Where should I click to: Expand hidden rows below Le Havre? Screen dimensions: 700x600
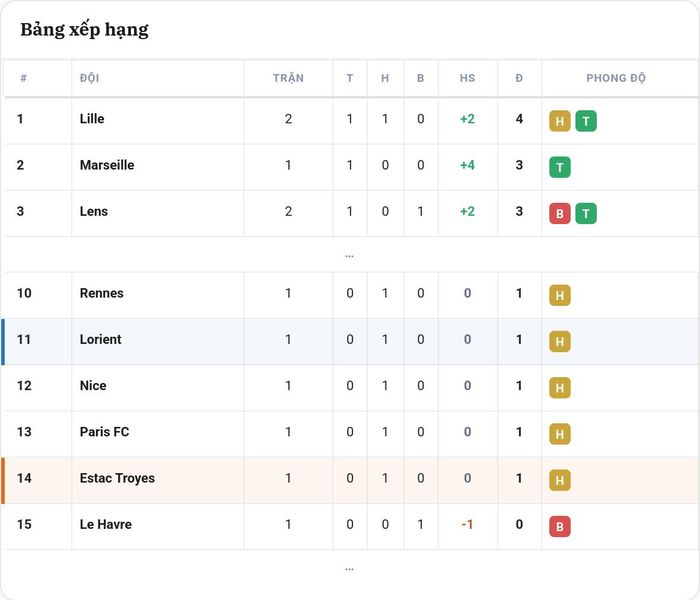[x=350, y=569]
